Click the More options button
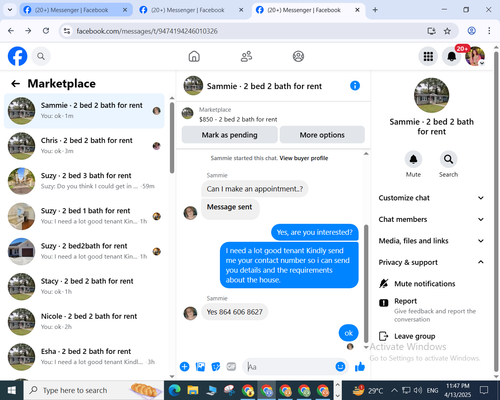This screenshot has width=500, height=400. (x=322, y=135)
